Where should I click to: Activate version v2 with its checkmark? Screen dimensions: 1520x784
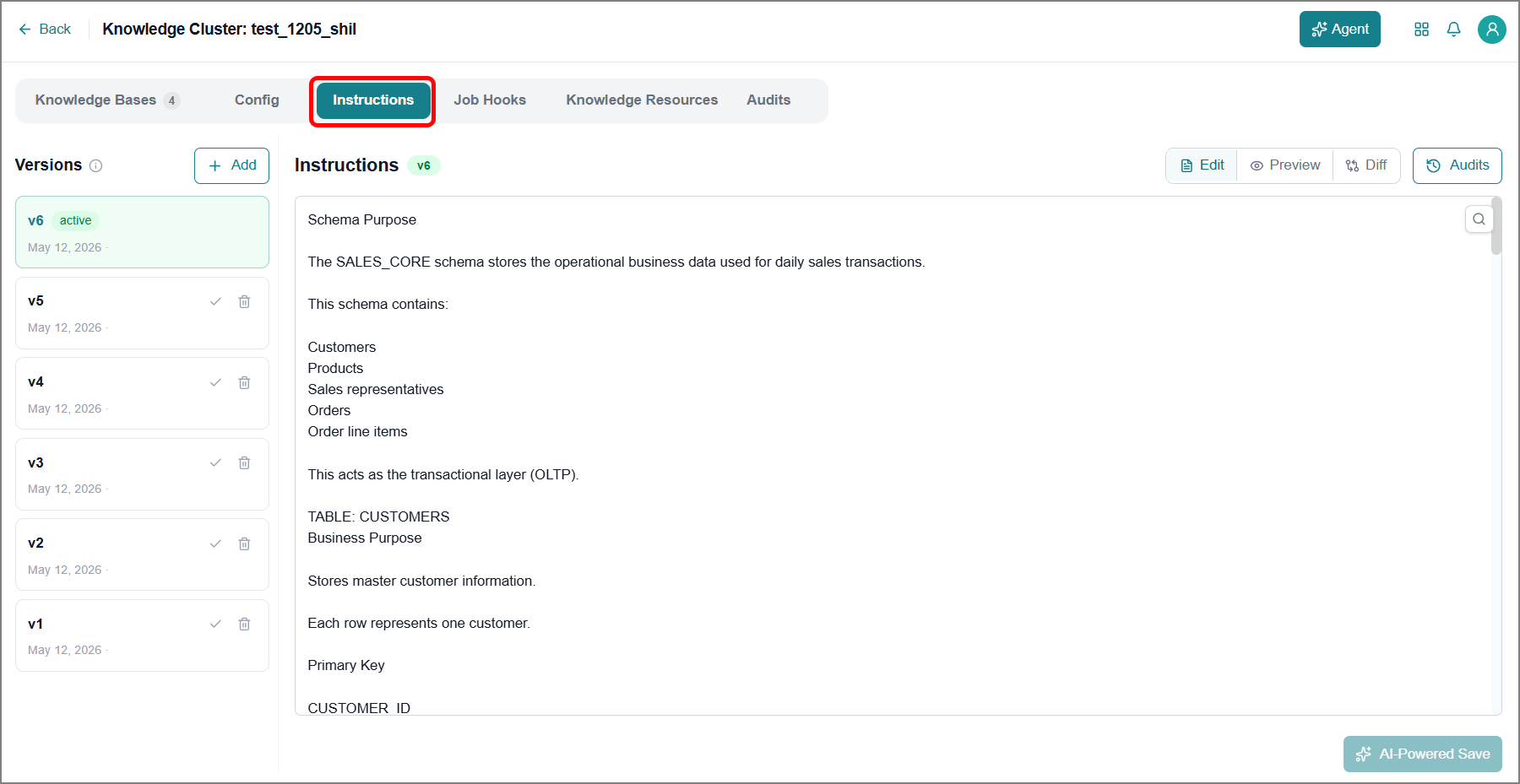(215, 543)
